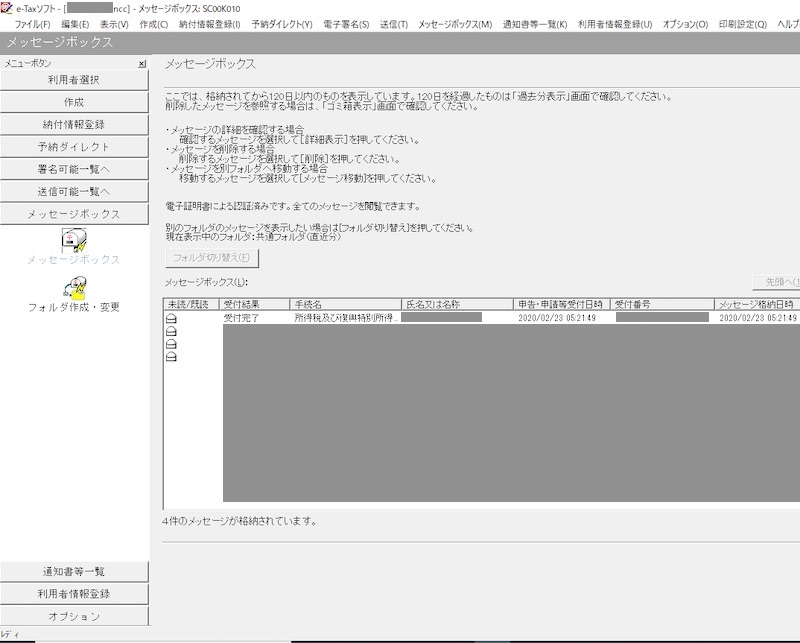
Task: Click the フォルダ切り替え(F) button
Action: click(212, 258)
